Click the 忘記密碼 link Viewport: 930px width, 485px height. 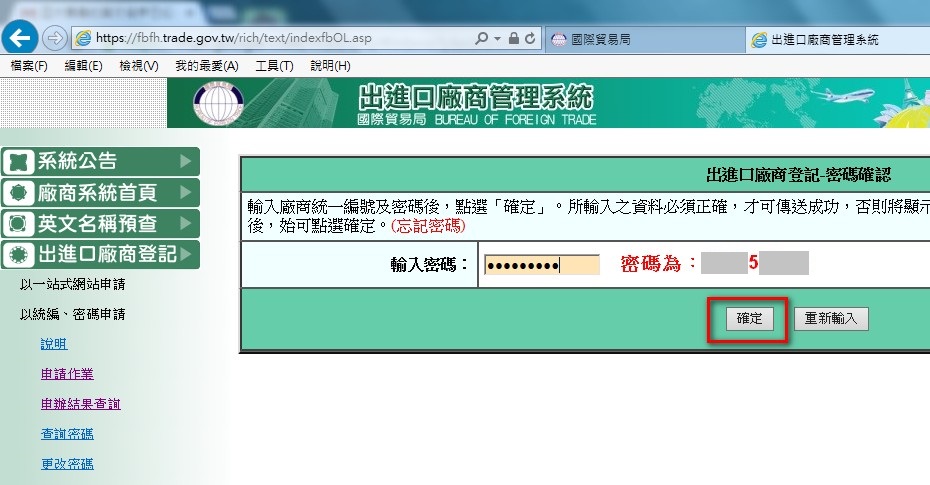[428, 226]
